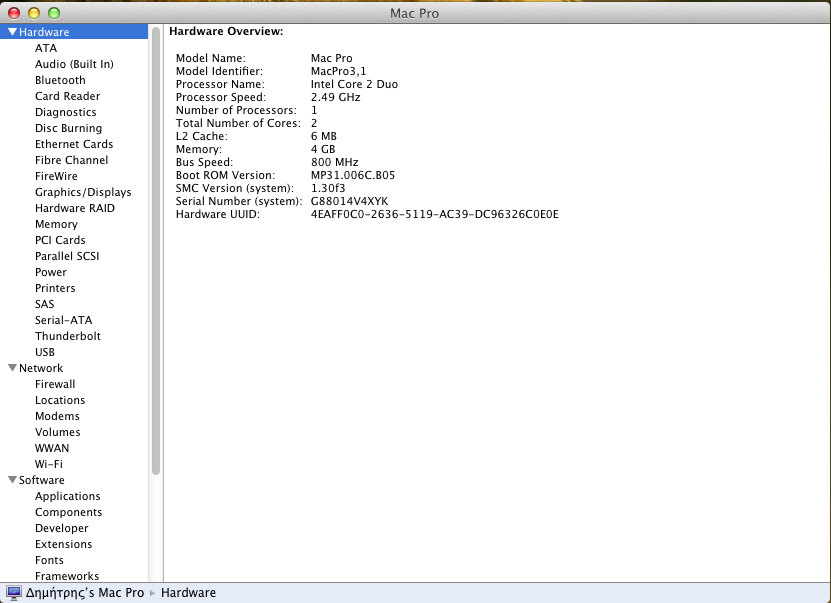
Task: Select USB in the sidebar
Action: (45, 352)
